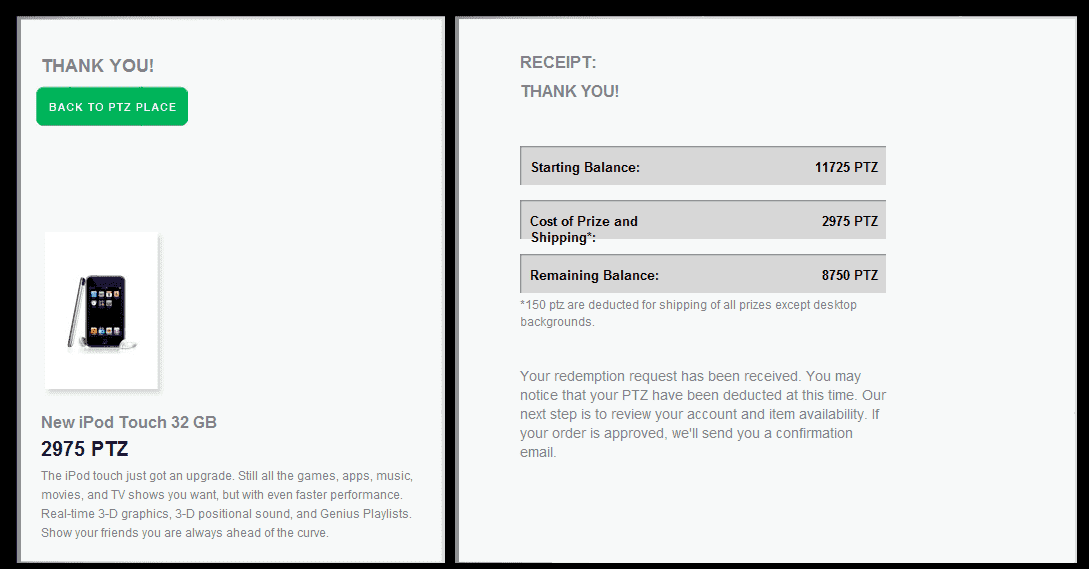The width and height of the screenshot is (1089, 569).
Task: Click the THANK YOU heading below RECEIPT
Action: pyautogui.click(x=570, y=92)
